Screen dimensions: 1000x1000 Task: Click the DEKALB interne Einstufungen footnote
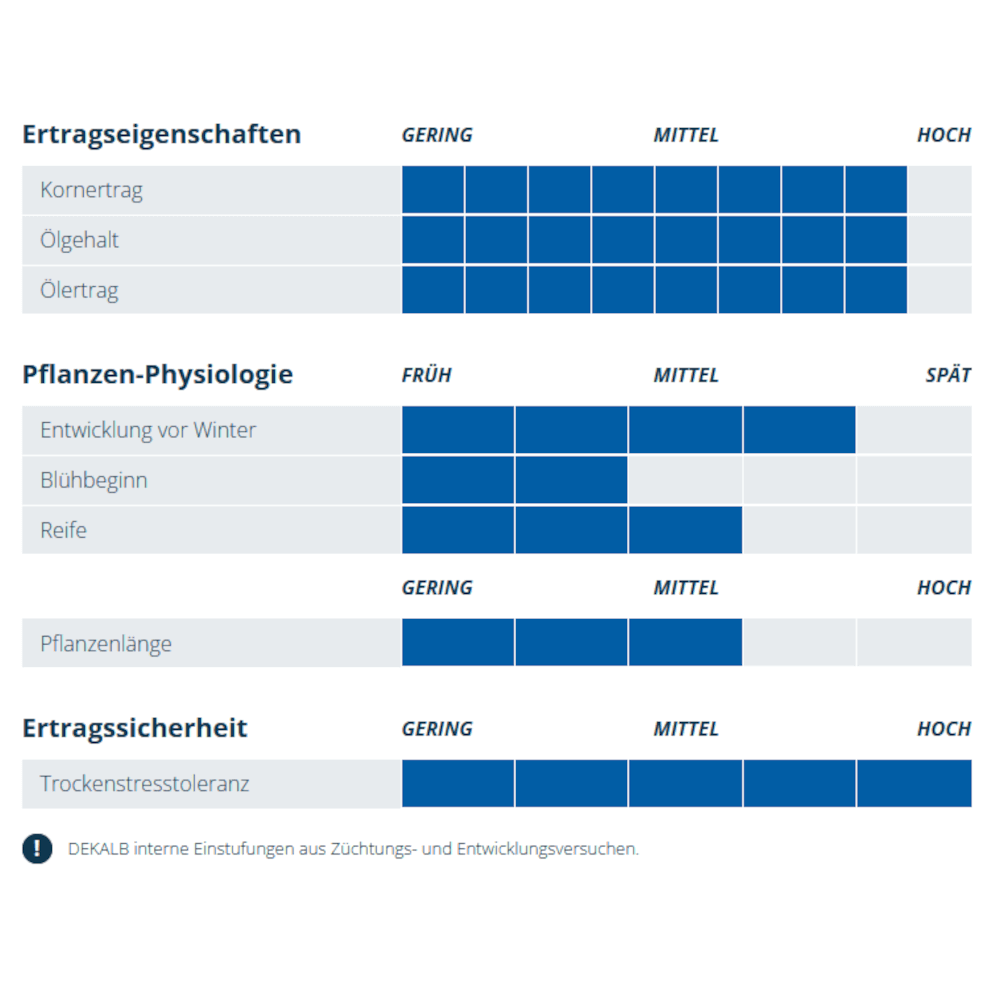coord(353,849)
